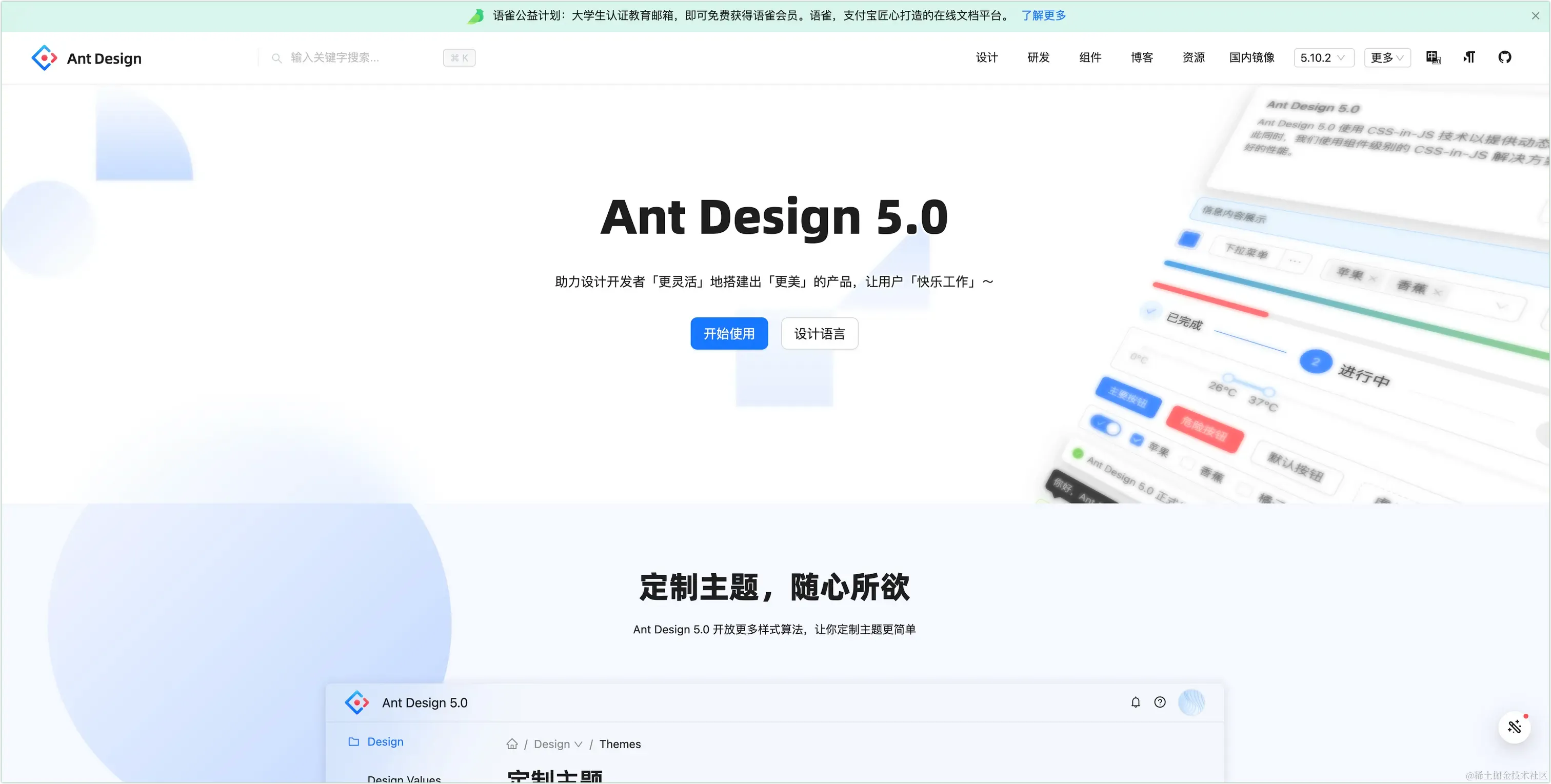The width and height of the screenshot is (1551, 784).
Task: Click the ⌘ K shortcut badge
Action: coord(460,58)
